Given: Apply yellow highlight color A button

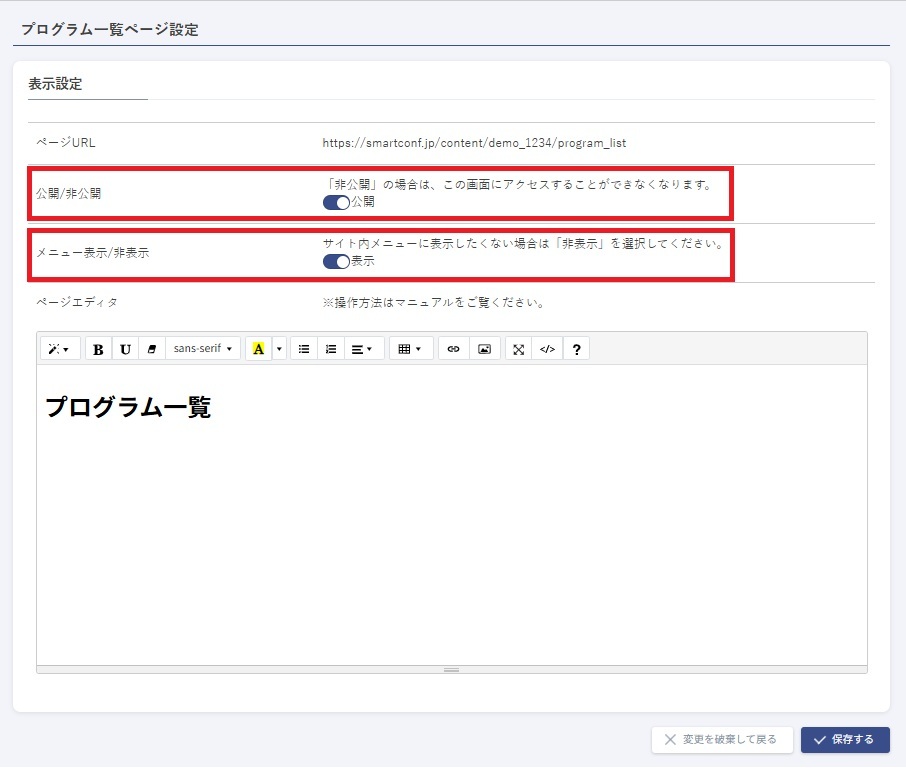Looking at the screenshot, I should click(258, 349).
